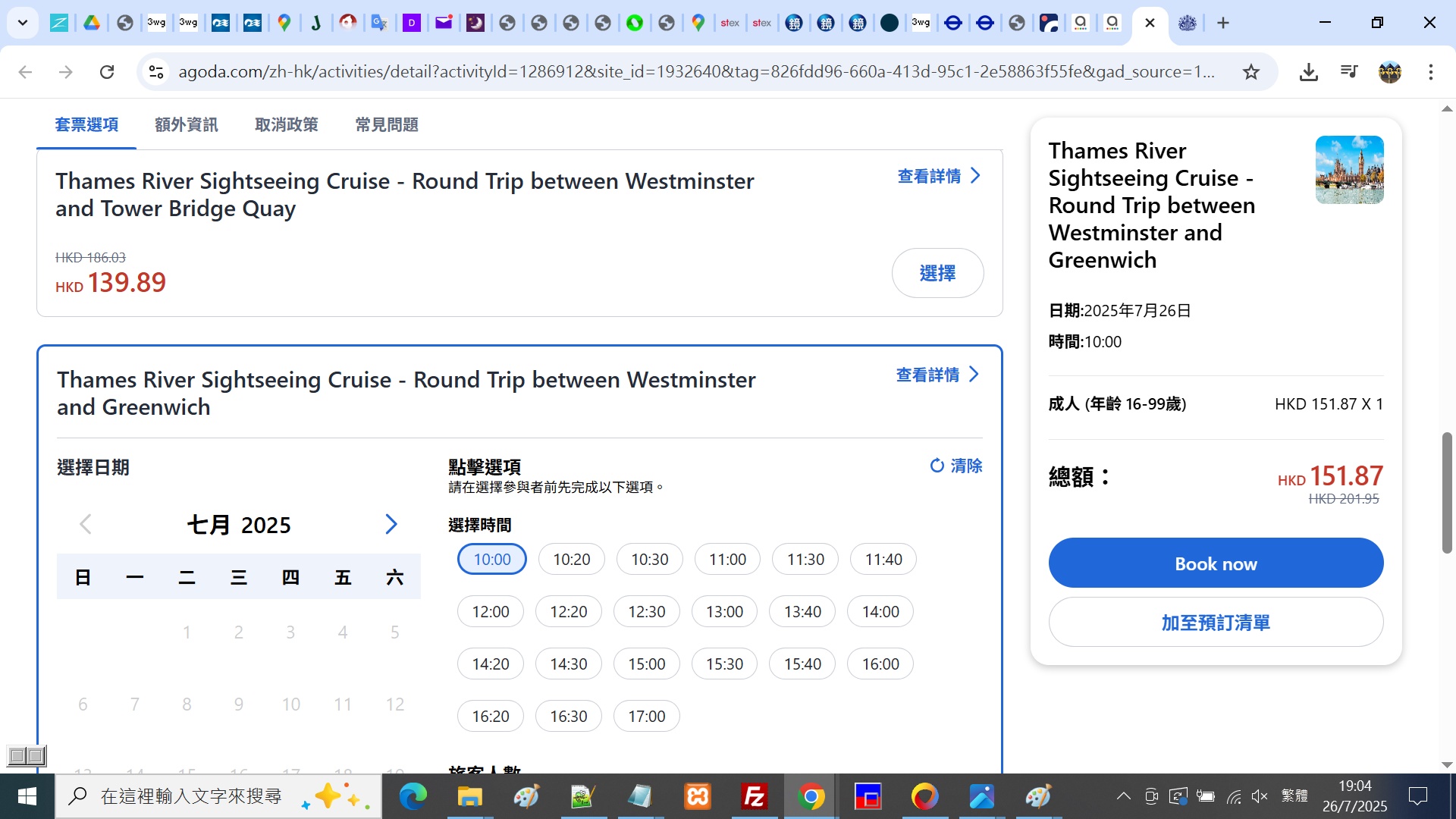Reload the page with the refresh icon

[107, 72]
